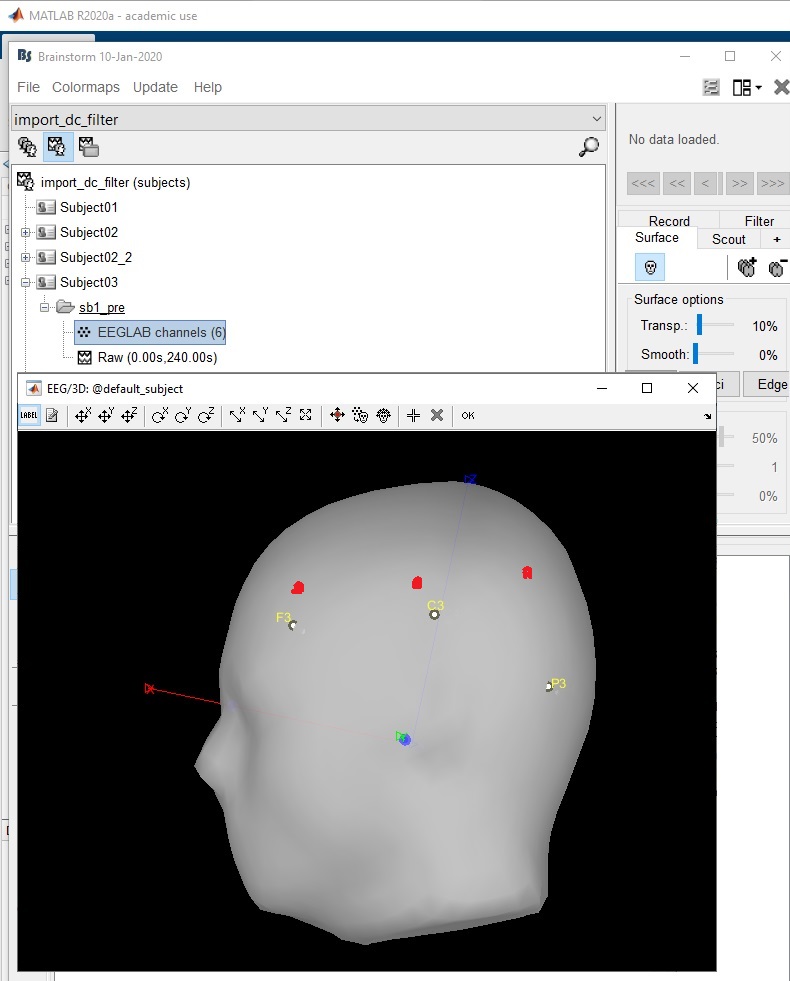Screen dimensions: 790x981
Task: Select the Translate along Z tool
Action: point(129,415)
